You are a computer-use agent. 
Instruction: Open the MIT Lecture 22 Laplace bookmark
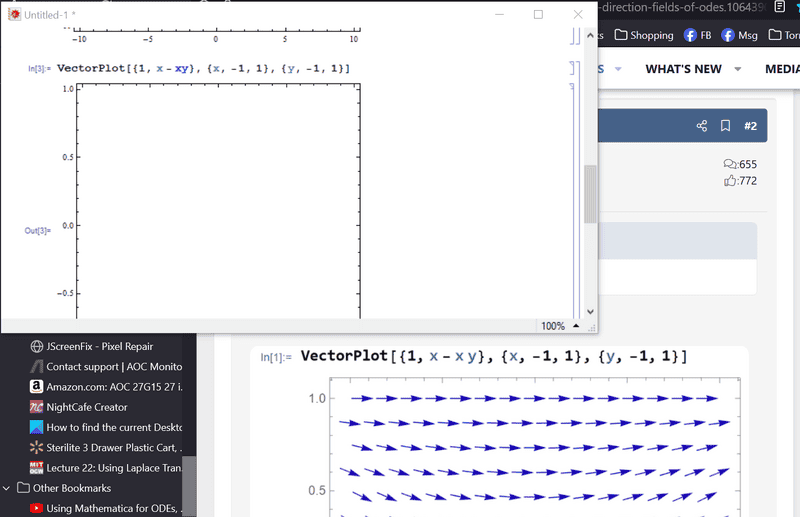pyautogui.click(x=111, y=468)
